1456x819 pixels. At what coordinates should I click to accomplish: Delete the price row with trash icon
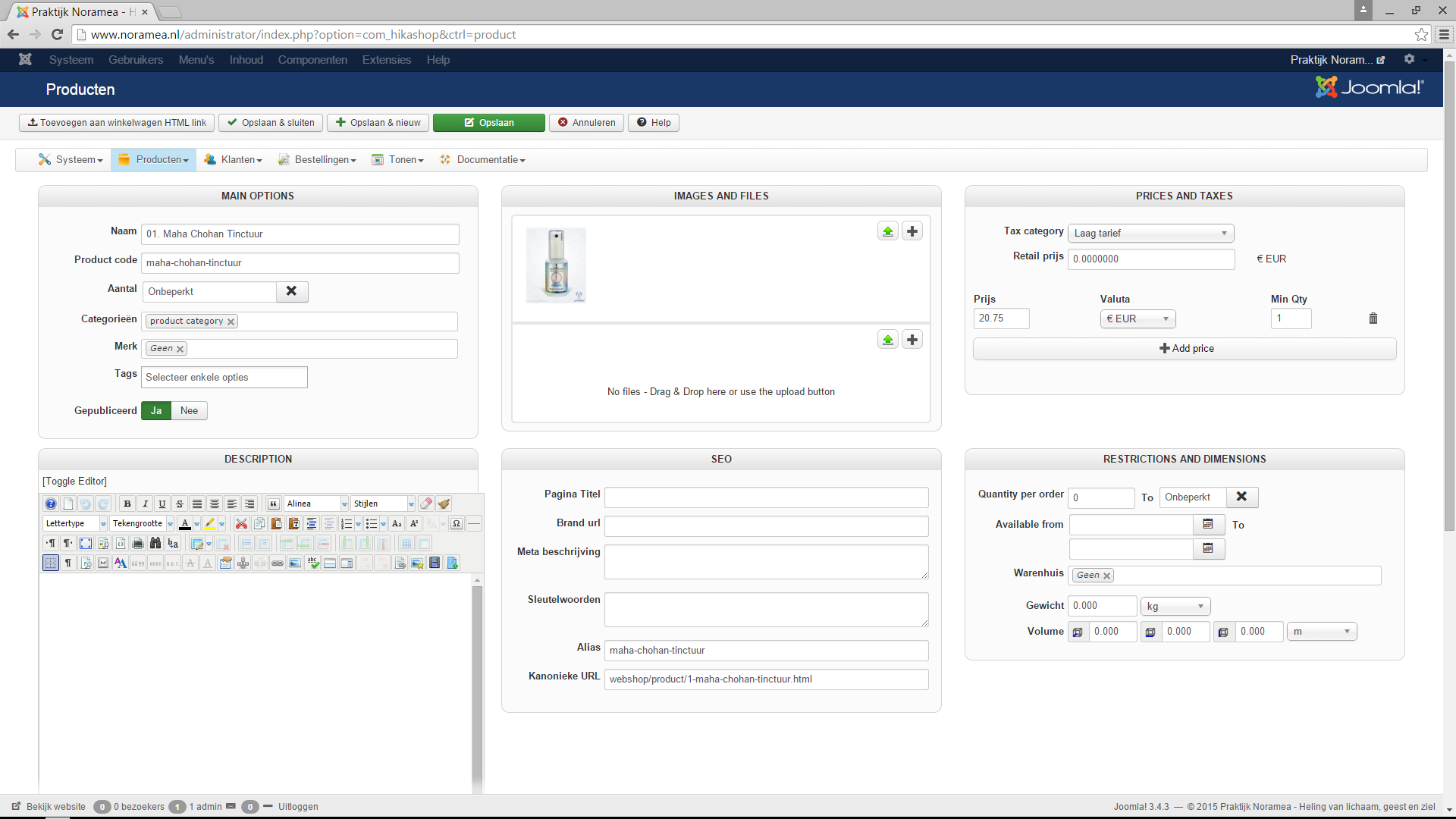click(x=1373, y=318)
